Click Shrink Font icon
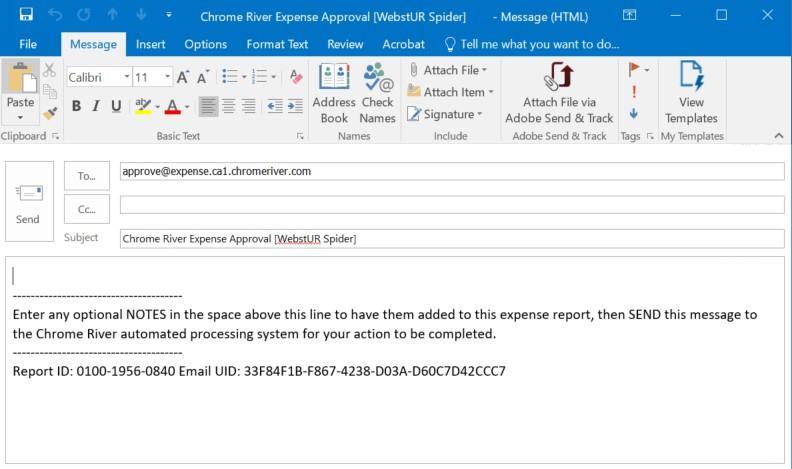This screenshot has width=792, height=469. tap(203, 77)
